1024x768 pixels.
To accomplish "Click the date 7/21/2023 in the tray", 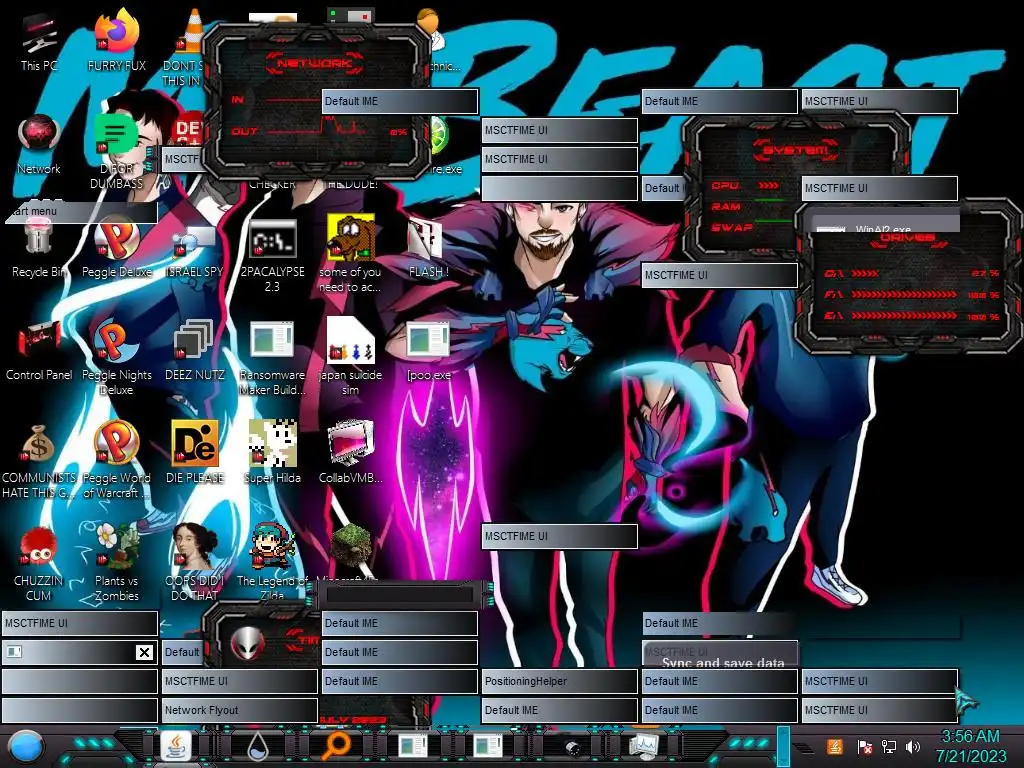I will pyautogui.click(x=971, y=757).
